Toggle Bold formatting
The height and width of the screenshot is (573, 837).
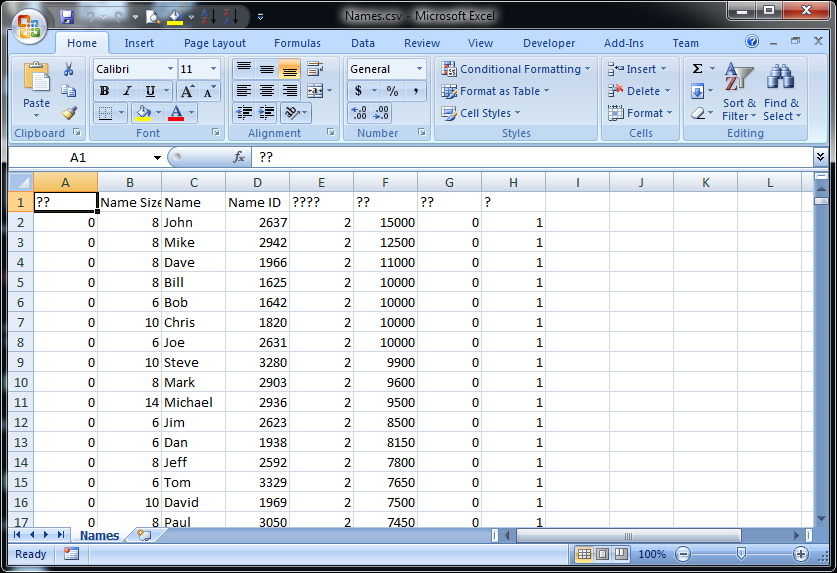pos(105,91)
